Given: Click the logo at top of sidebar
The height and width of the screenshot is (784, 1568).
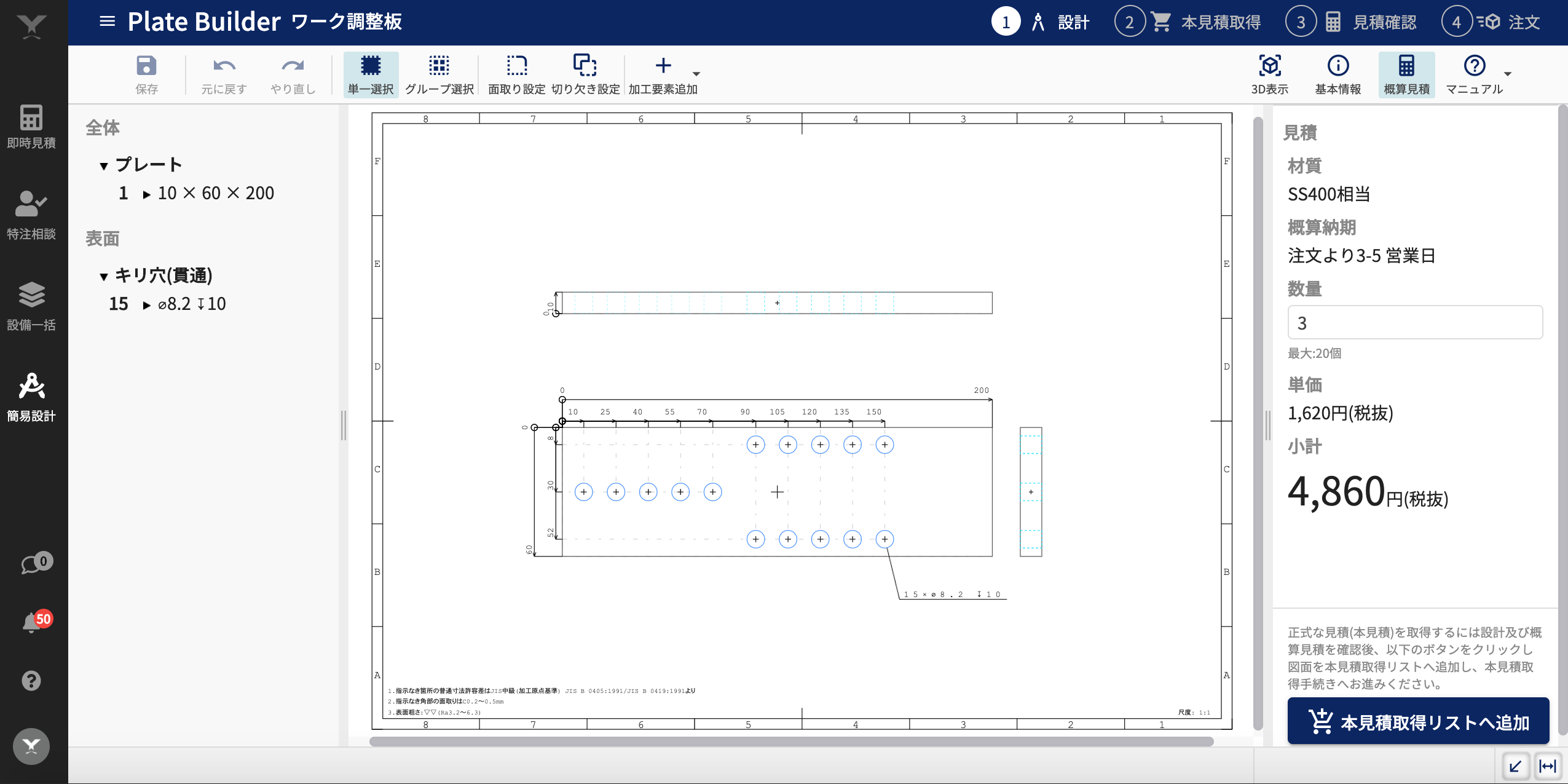Looking at the screenshot, I should click(x=31, y=26).
